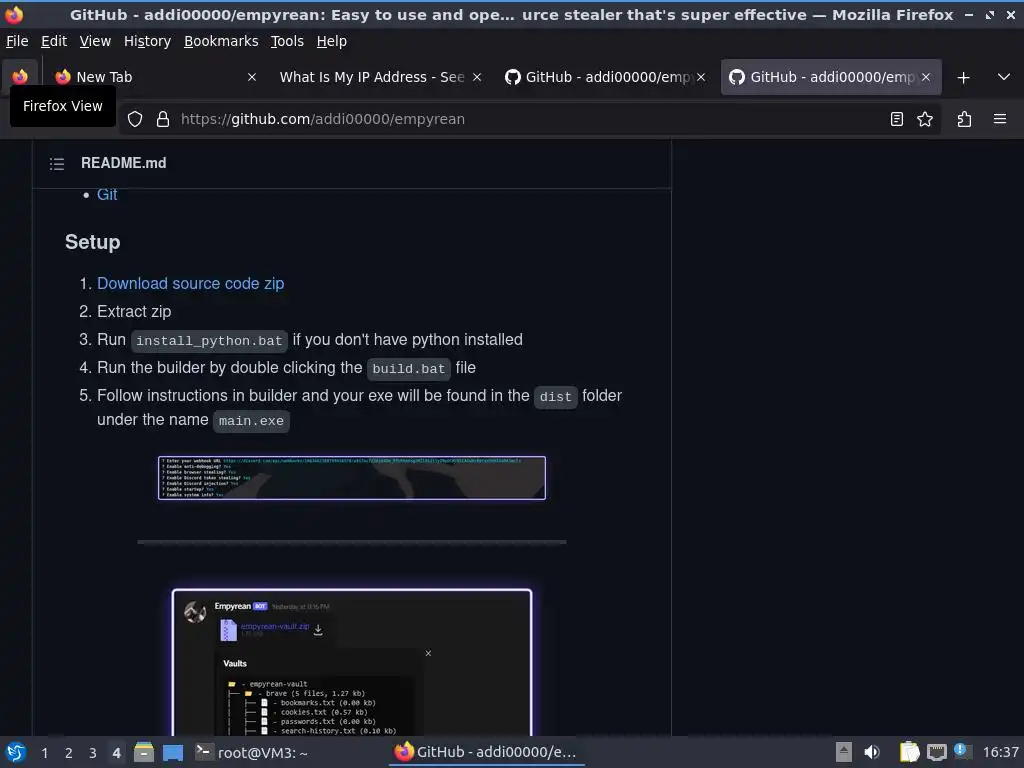Minimize the Firefox window
The image size is (1024, 768).
click(x=969, y=14)
